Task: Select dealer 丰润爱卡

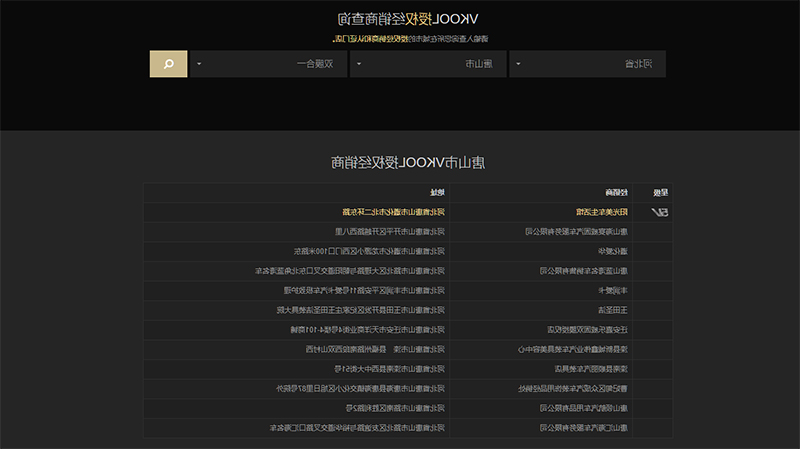Action: [613, 290]
